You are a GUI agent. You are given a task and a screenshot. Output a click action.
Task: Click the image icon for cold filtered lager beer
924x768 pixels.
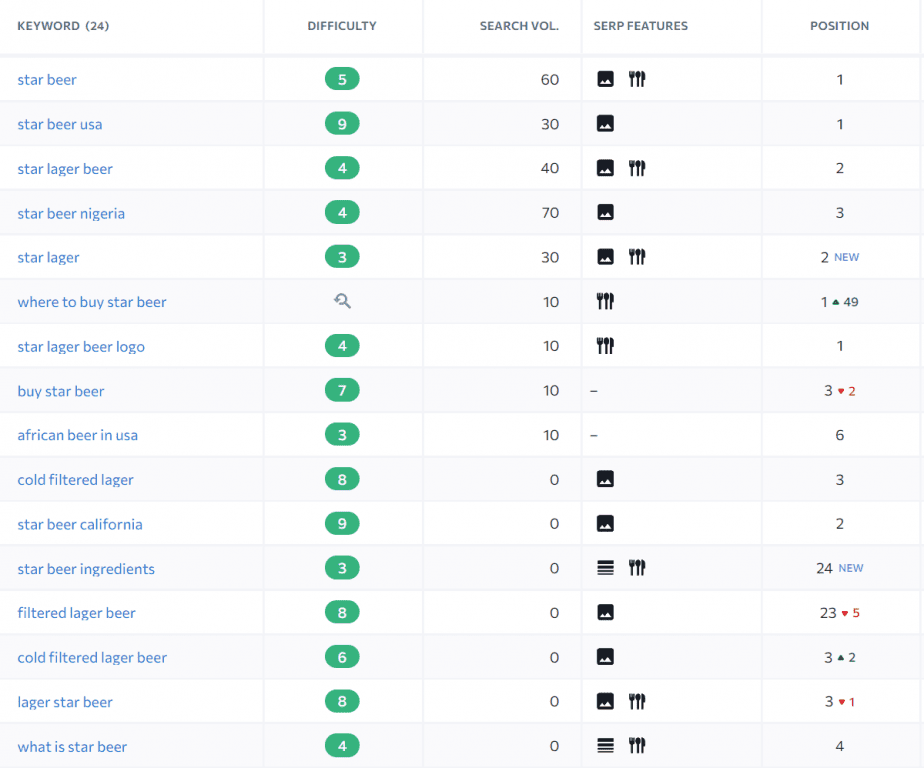coord(605,657)
